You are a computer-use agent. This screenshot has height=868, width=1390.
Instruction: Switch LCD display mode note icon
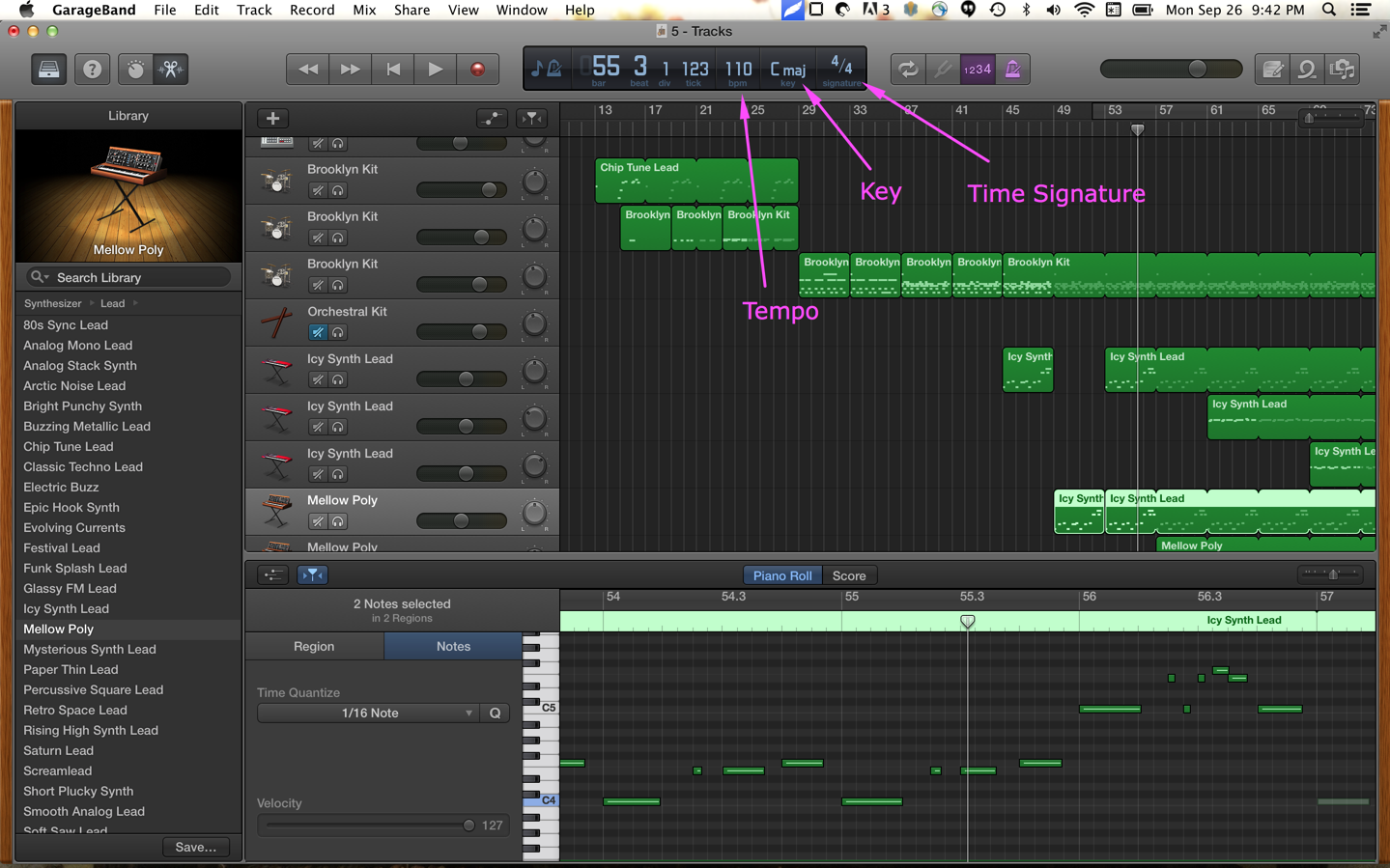pos(547,69)
